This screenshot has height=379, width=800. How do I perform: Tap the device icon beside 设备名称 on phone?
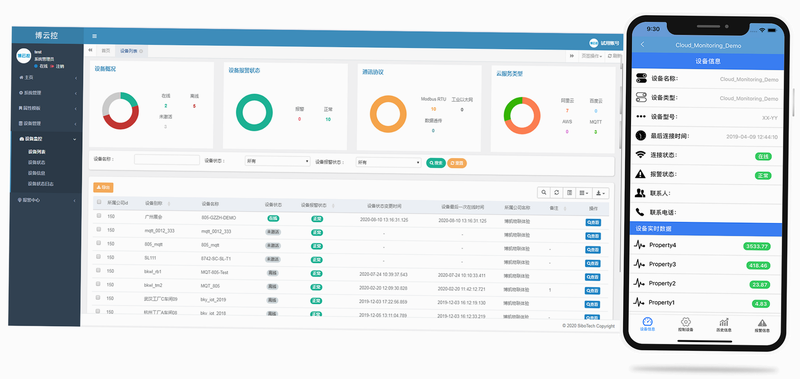click(641, 79)
